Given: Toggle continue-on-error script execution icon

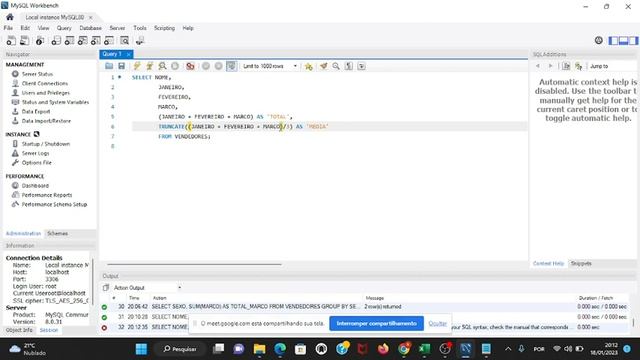Looking at the screenshot, I should click(190, 66).
